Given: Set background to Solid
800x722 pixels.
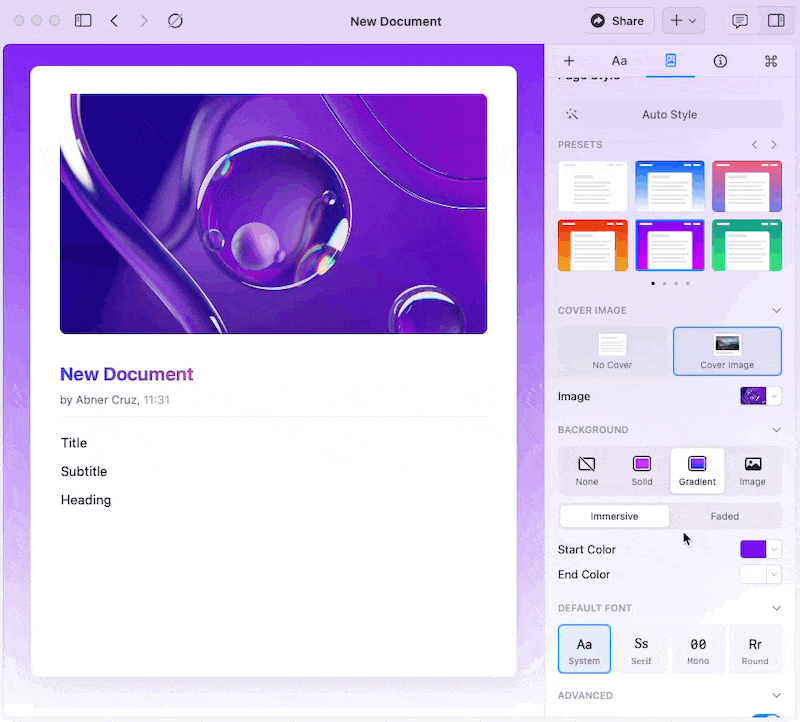Looking at the screenshot, I should tap(642, 470).
